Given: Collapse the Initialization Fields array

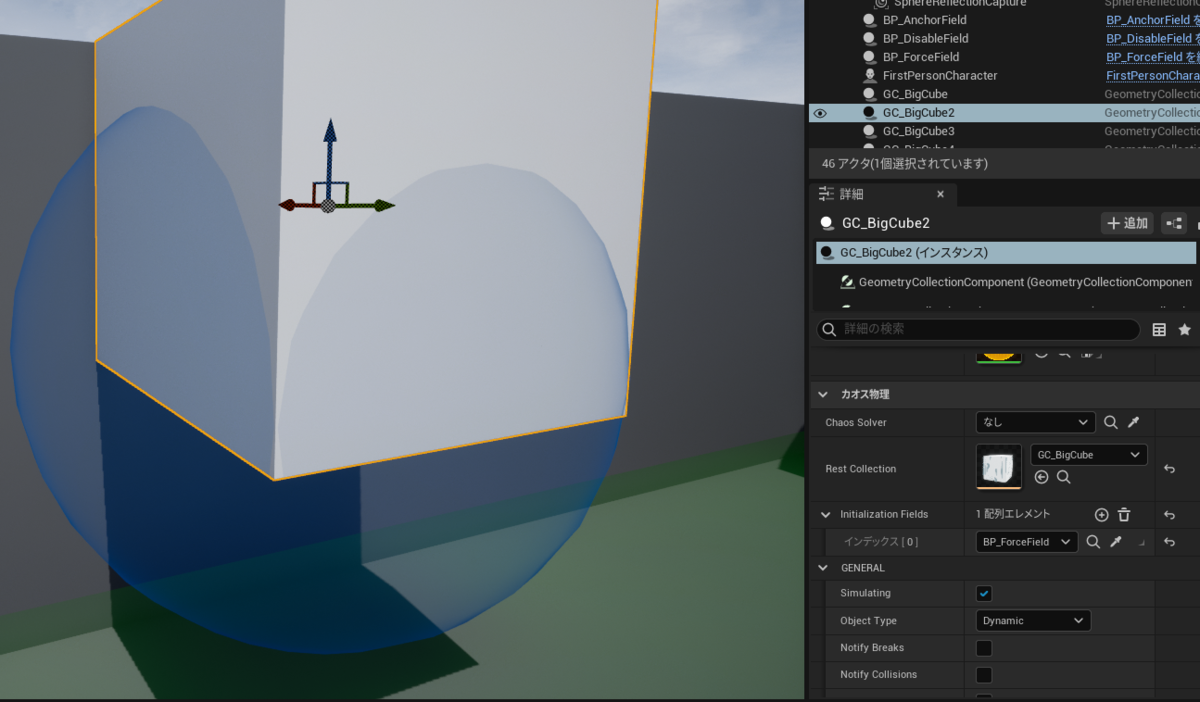Looking at the screenshot, I should pyautogui.click(x=825, y=515).
